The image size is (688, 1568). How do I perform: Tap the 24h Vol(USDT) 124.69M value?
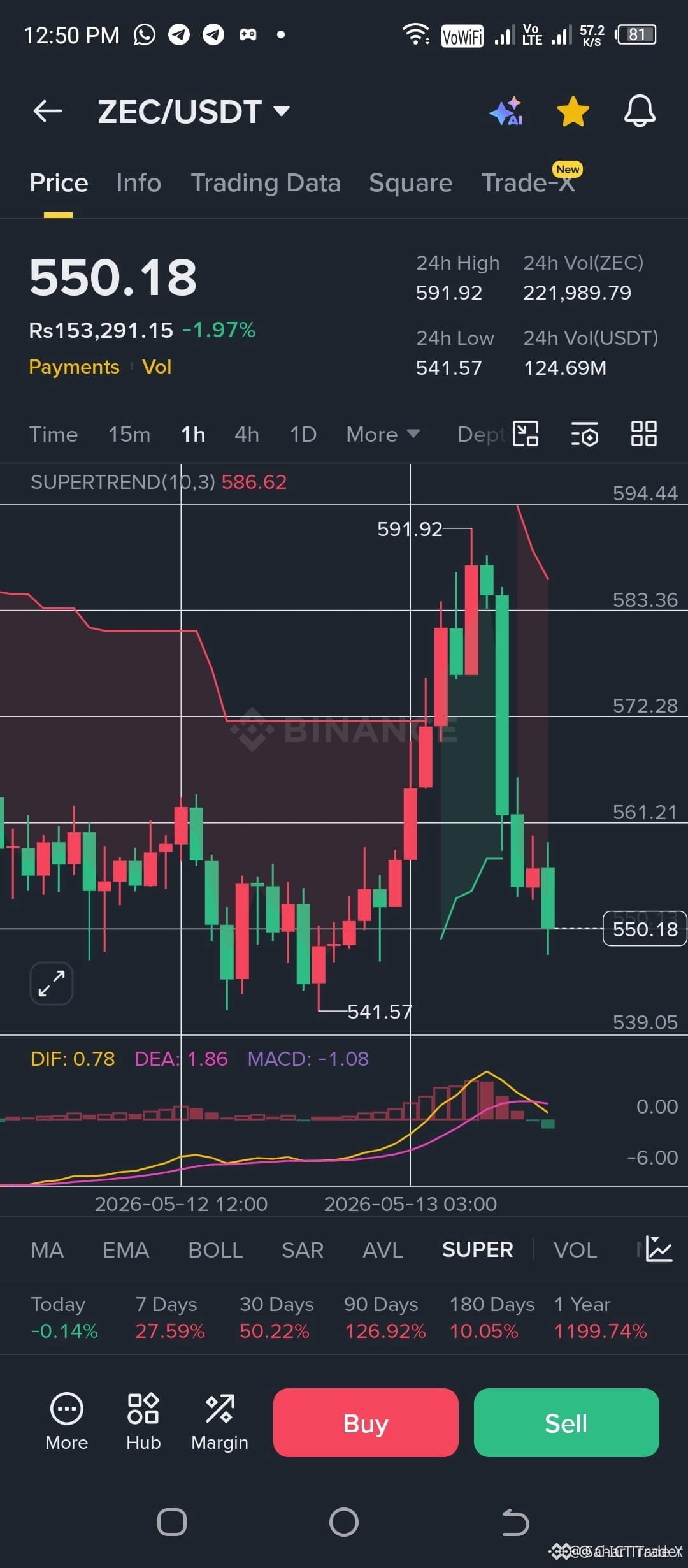[x=565, y=368]
